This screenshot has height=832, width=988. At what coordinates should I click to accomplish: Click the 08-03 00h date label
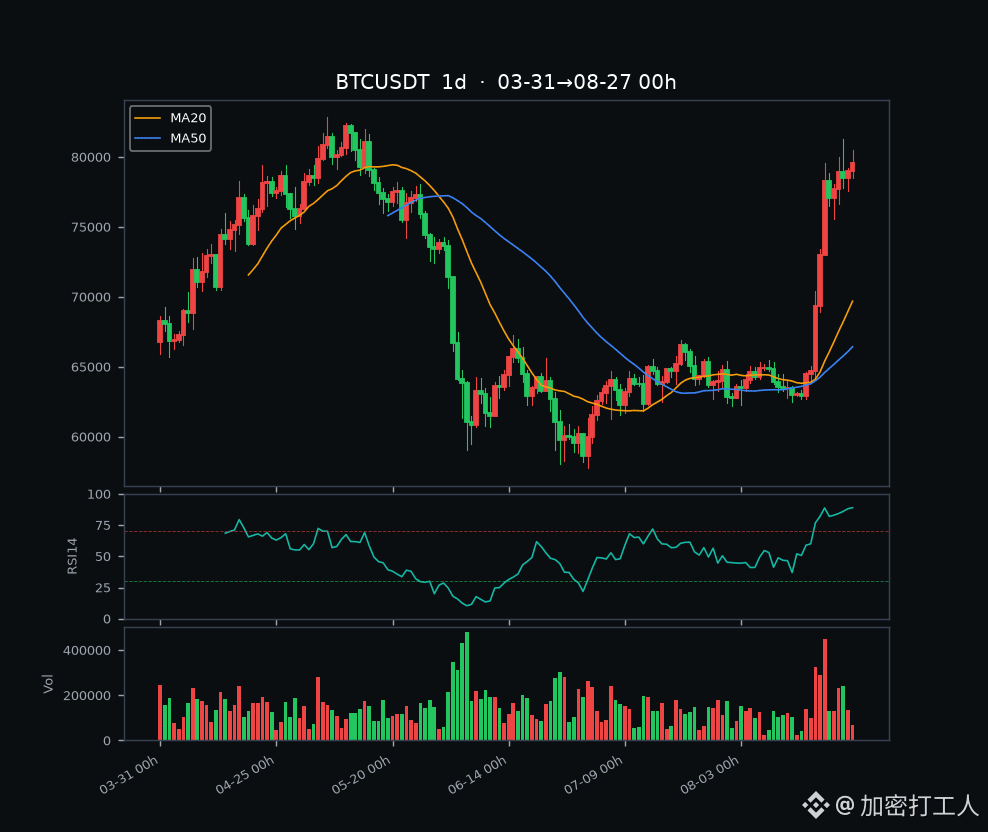[x=709, y=775]
